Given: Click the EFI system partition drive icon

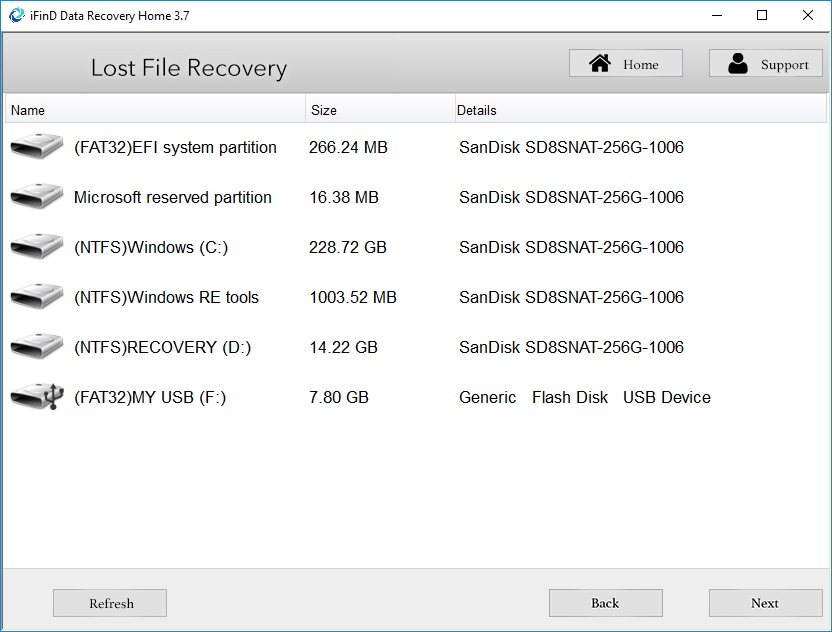Looking at the screenshot, I should (x=37, y=146).
